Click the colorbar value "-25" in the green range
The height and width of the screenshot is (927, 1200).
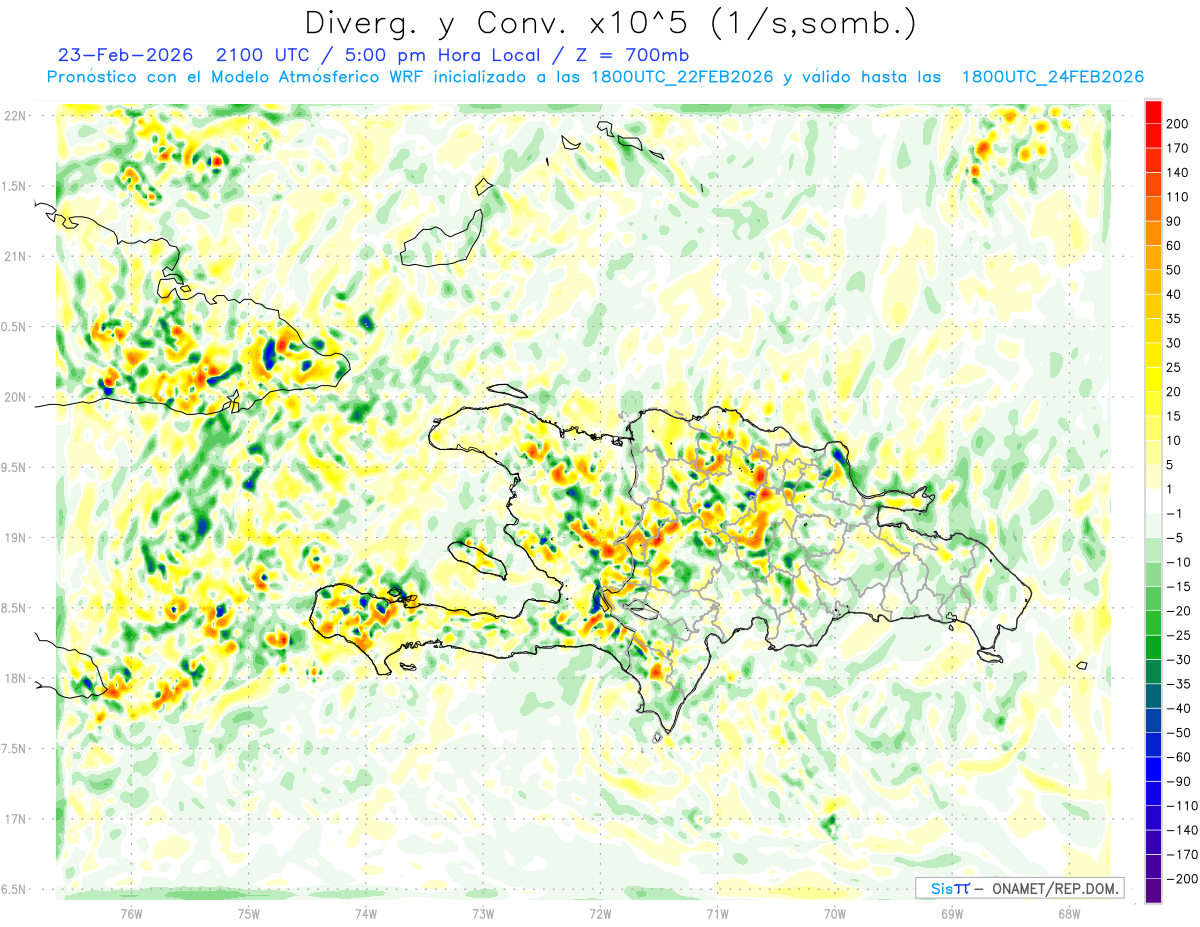(1180, 635)
